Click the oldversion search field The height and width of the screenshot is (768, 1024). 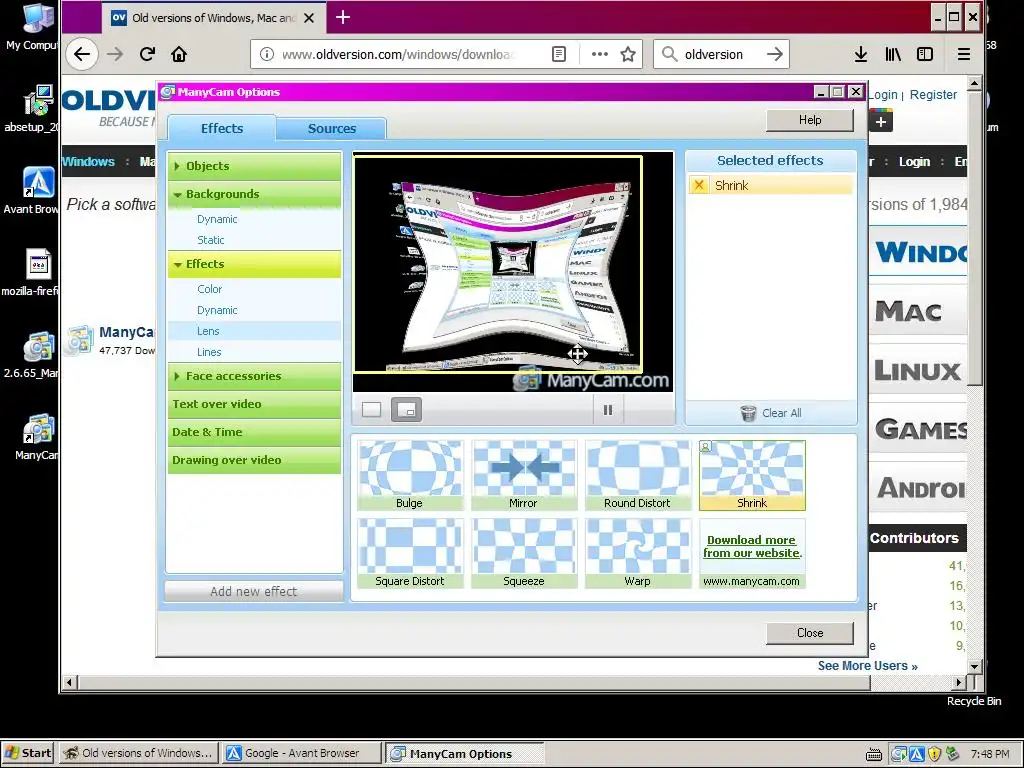pos(722,54)
